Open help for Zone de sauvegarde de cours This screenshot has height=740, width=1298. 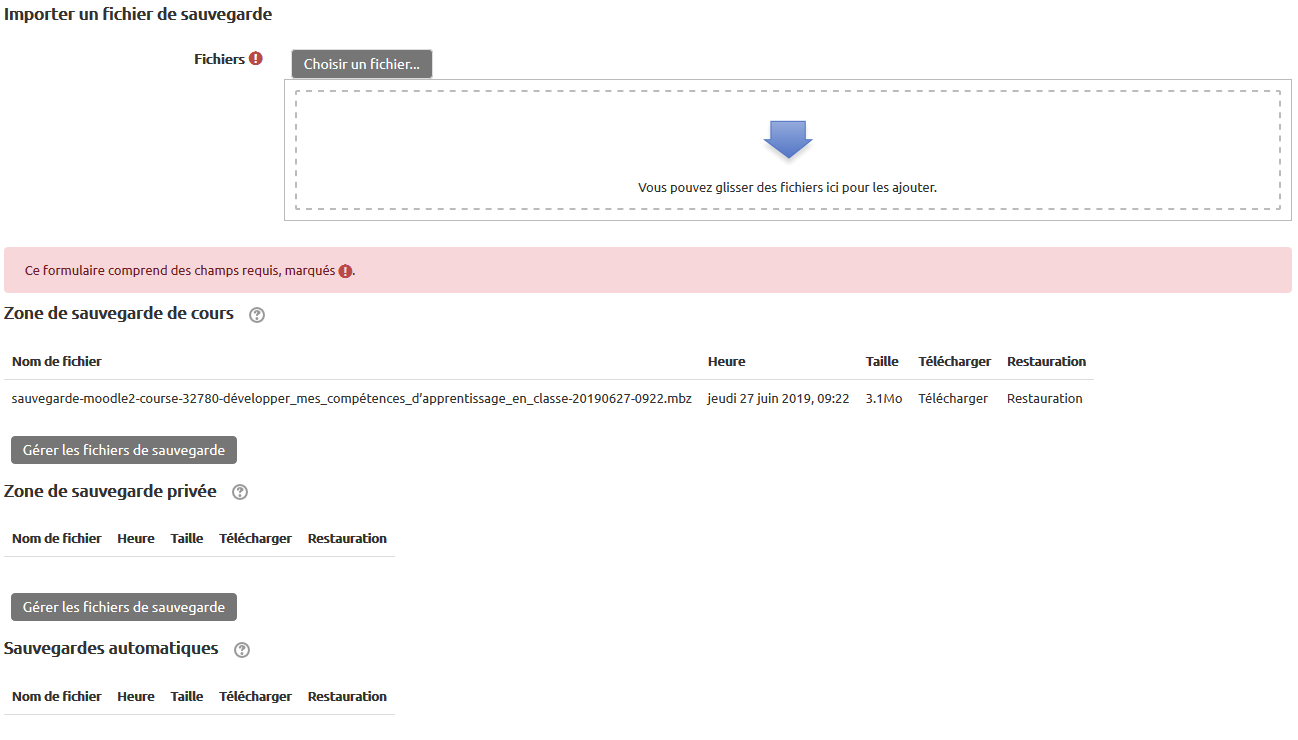point(257,315)
